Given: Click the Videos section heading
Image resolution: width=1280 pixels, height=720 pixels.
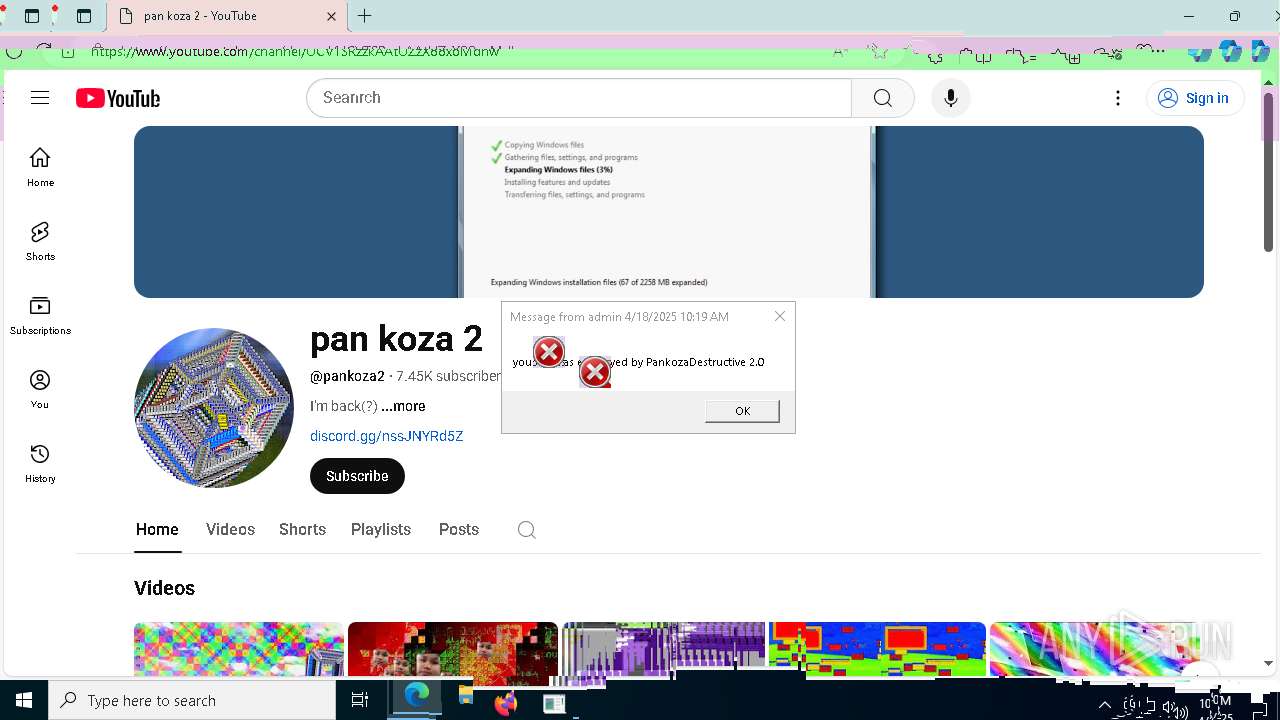Looking at the screenshot, I should coord(164,588).
